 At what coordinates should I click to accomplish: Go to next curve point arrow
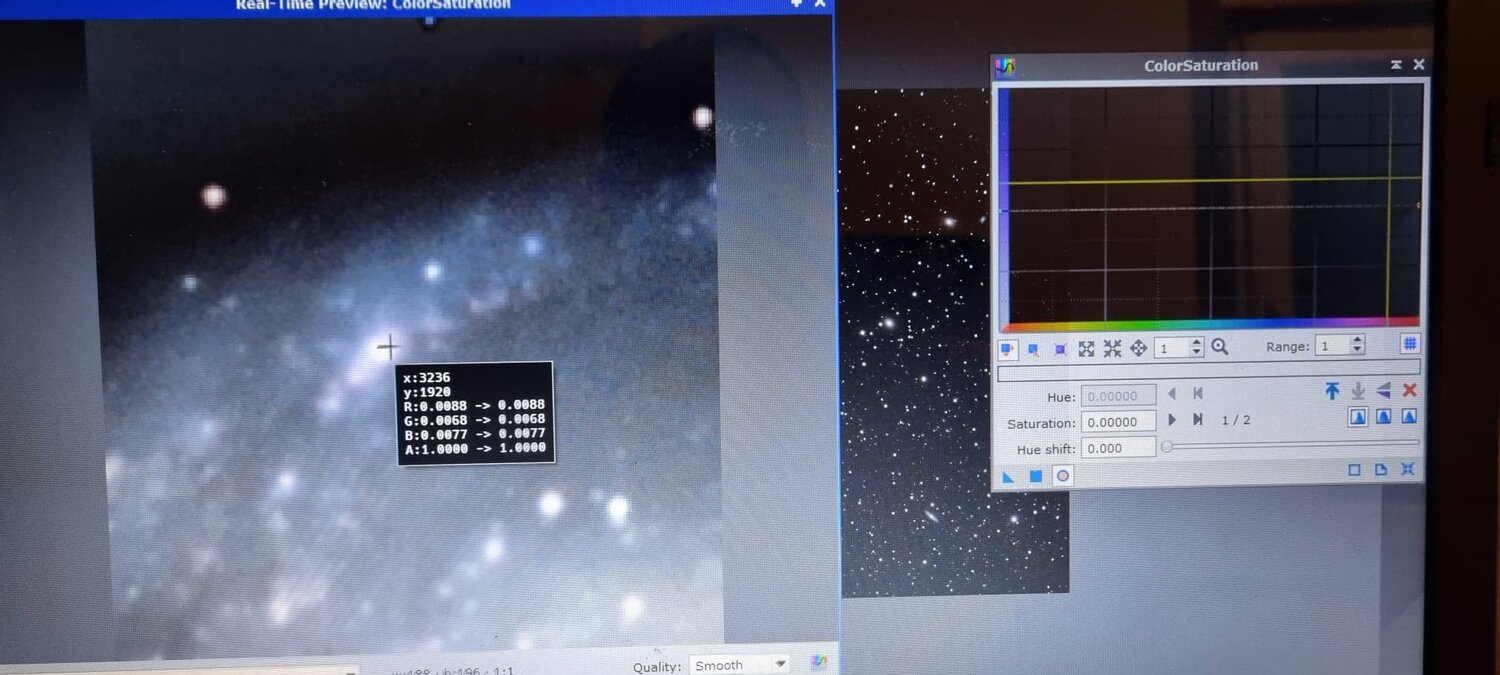click(1172, 420)
